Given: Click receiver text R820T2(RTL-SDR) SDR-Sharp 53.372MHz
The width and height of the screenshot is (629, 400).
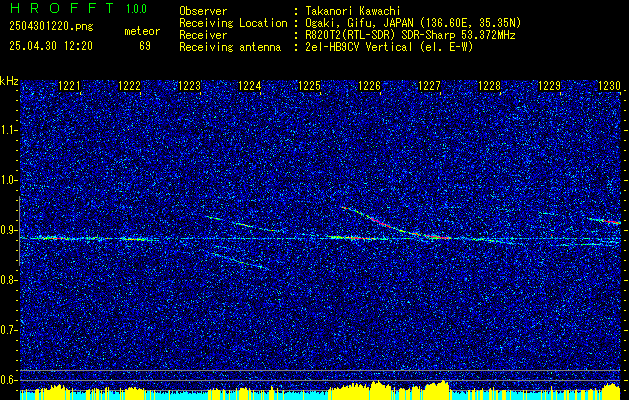Looking at the screenshot, I should click(x=410, y=35).
